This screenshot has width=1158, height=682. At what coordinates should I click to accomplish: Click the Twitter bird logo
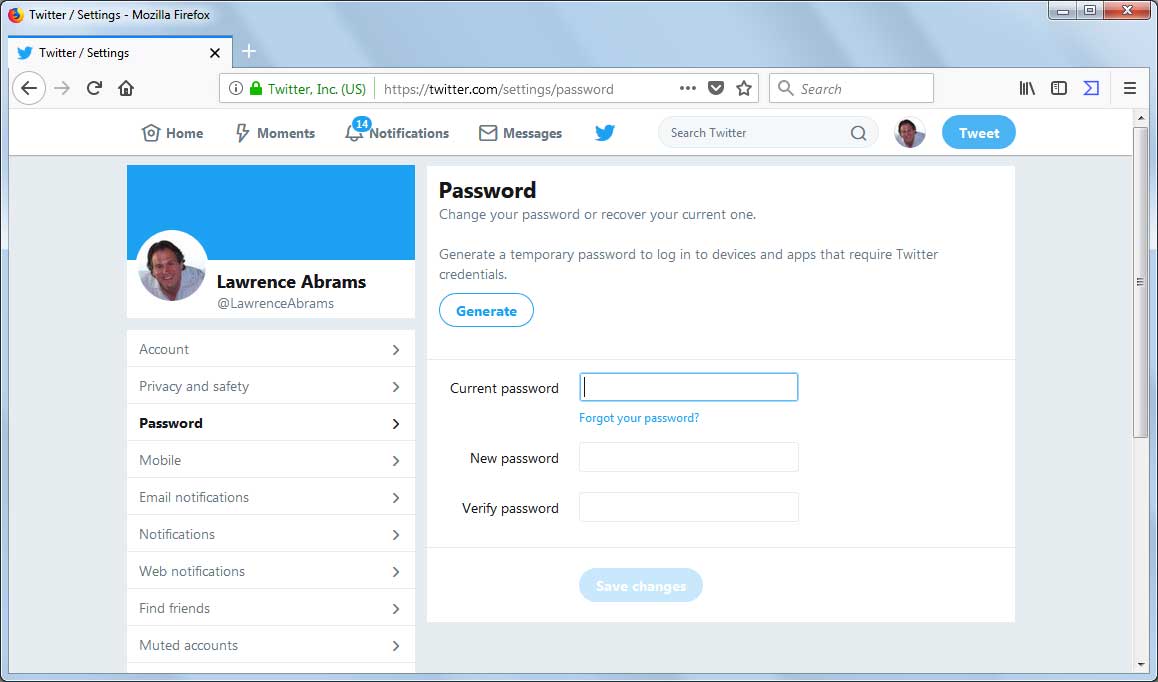[604, 132]
